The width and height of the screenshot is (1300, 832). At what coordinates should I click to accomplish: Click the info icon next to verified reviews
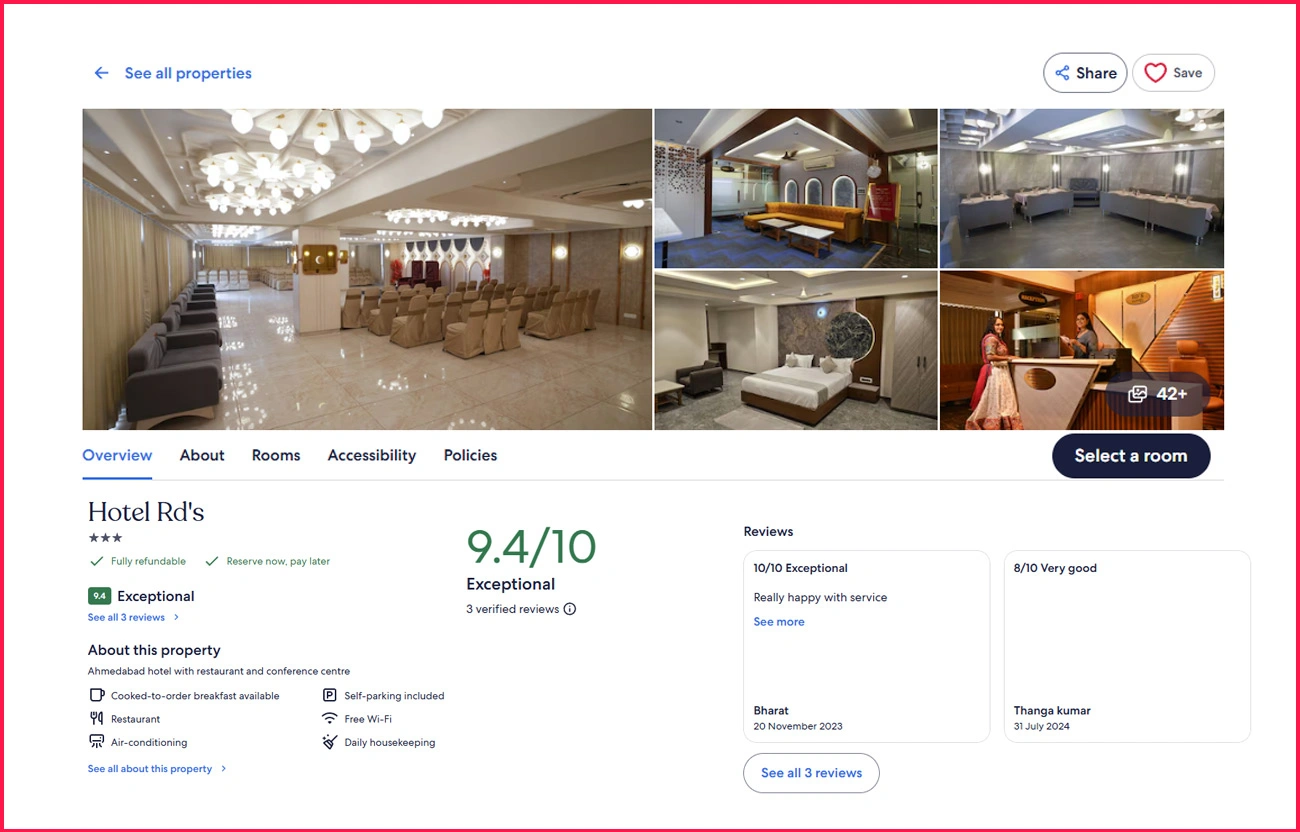[x=570, y=609]
